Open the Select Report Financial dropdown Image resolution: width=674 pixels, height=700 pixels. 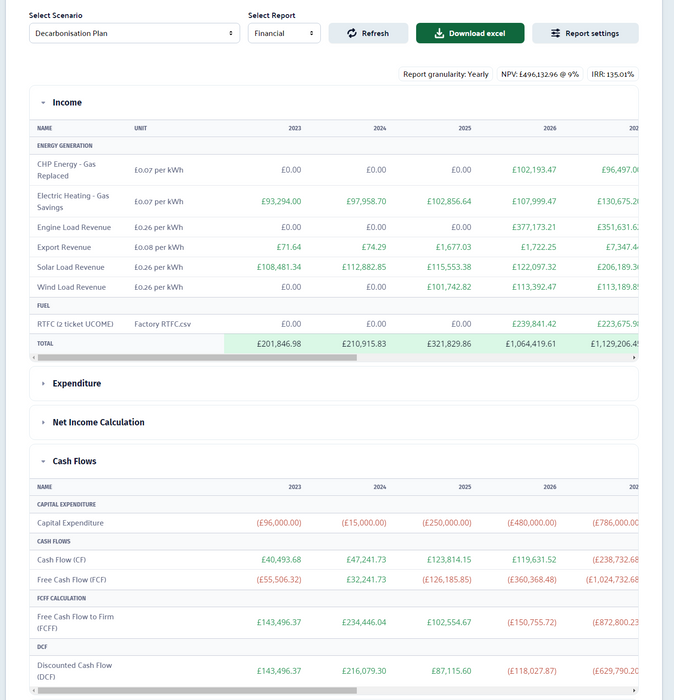point(284,33)
